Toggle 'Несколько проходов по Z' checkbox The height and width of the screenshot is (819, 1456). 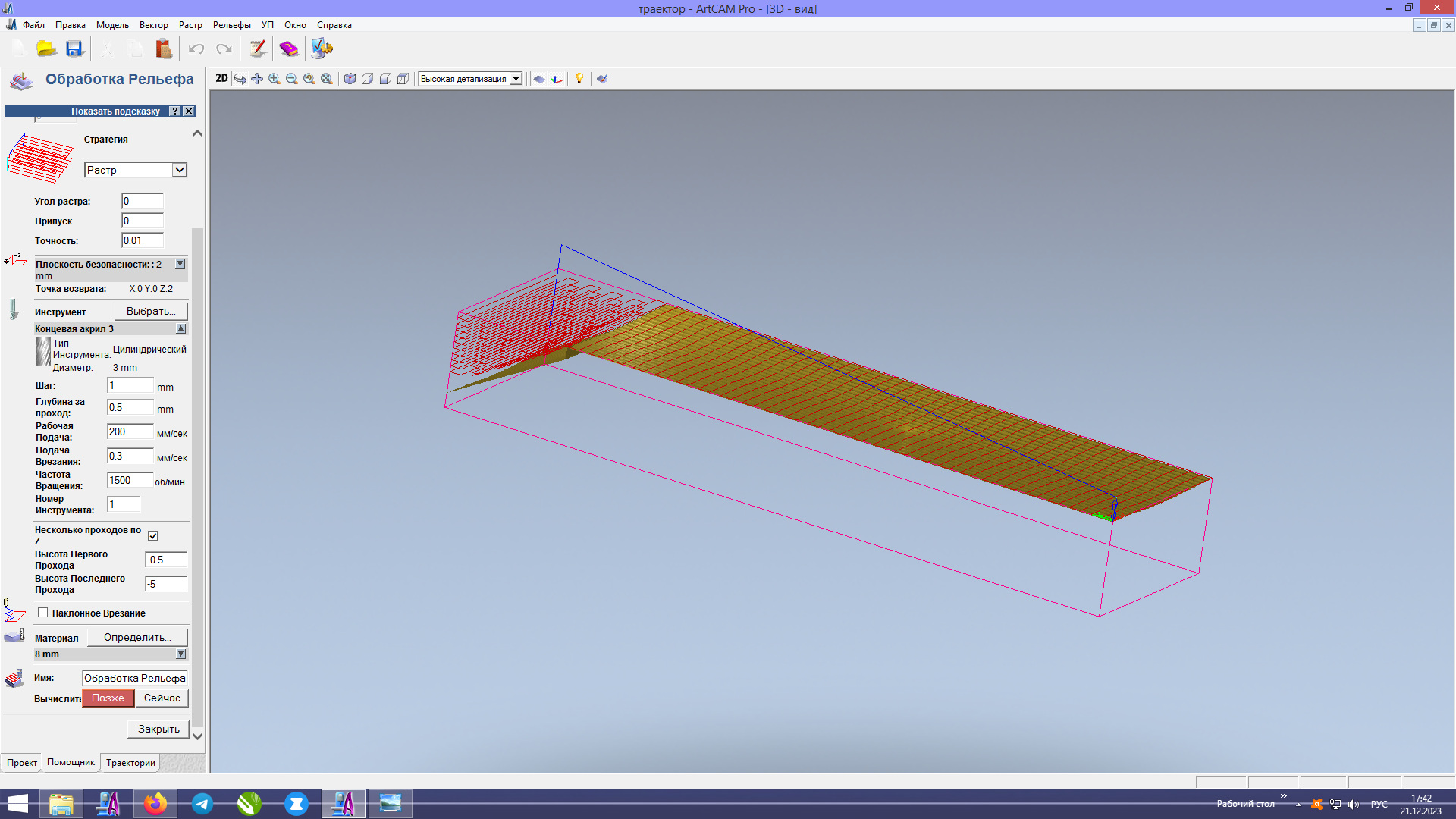[153, 535]
